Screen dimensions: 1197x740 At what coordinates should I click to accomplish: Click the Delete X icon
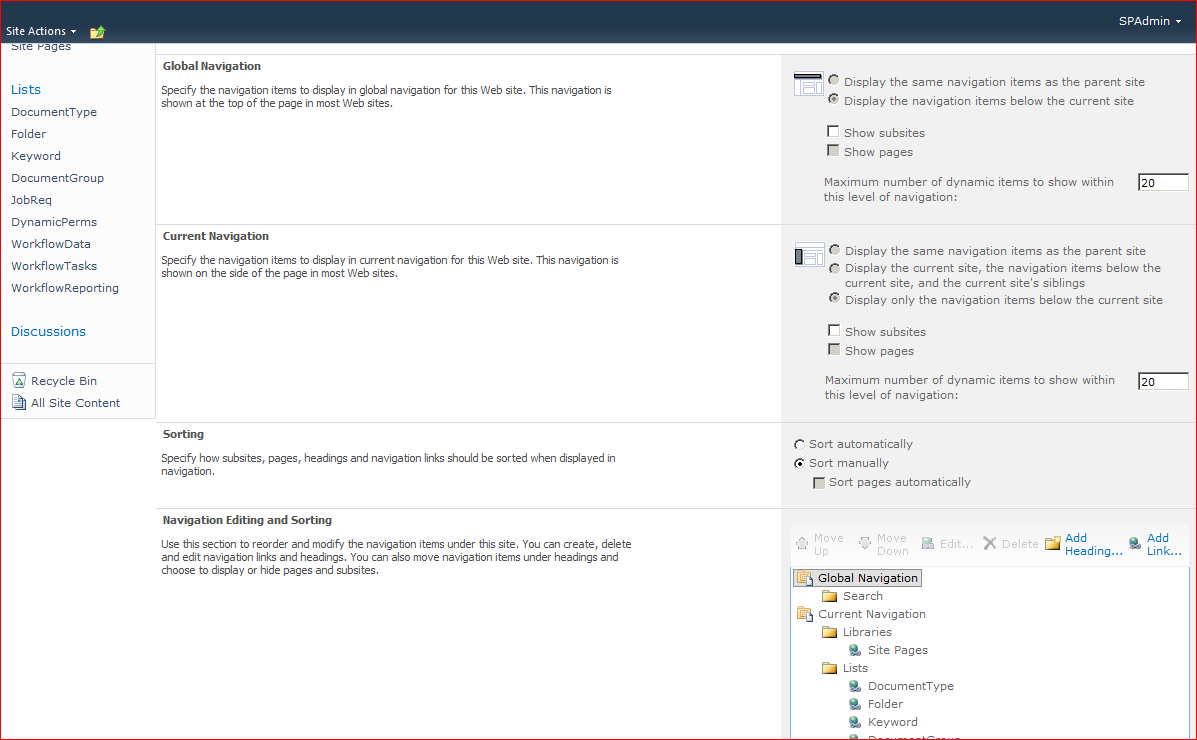(990, 544)
